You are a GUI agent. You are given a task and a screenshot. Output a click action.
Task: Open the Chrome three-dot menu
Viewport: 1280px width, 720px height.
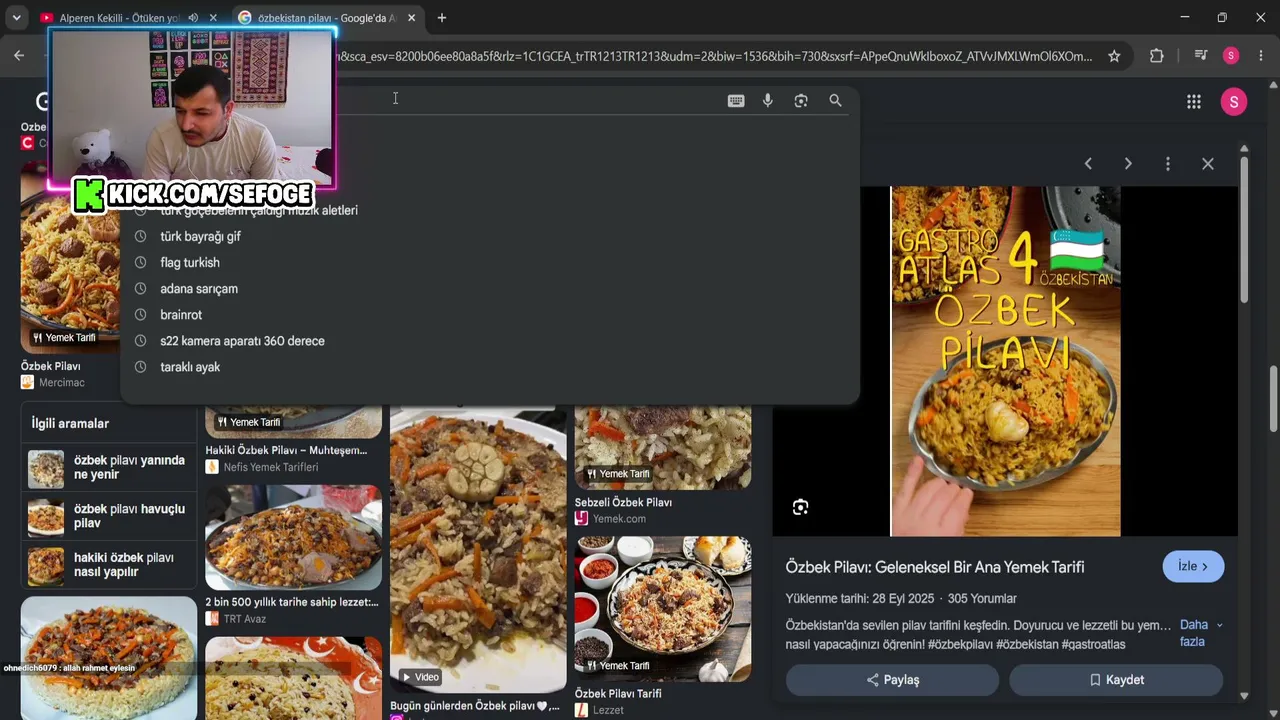pyautogui.click(x=1261, y=56)
